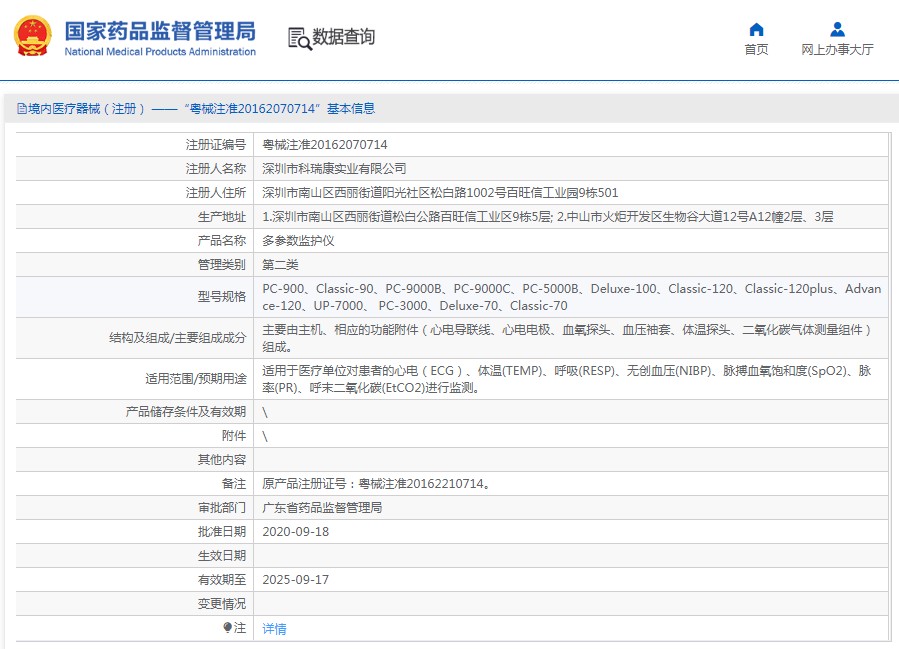Click the 数据查询 heading text
The height and width of the screenshot is (649, 899).
tap(343, 37)
